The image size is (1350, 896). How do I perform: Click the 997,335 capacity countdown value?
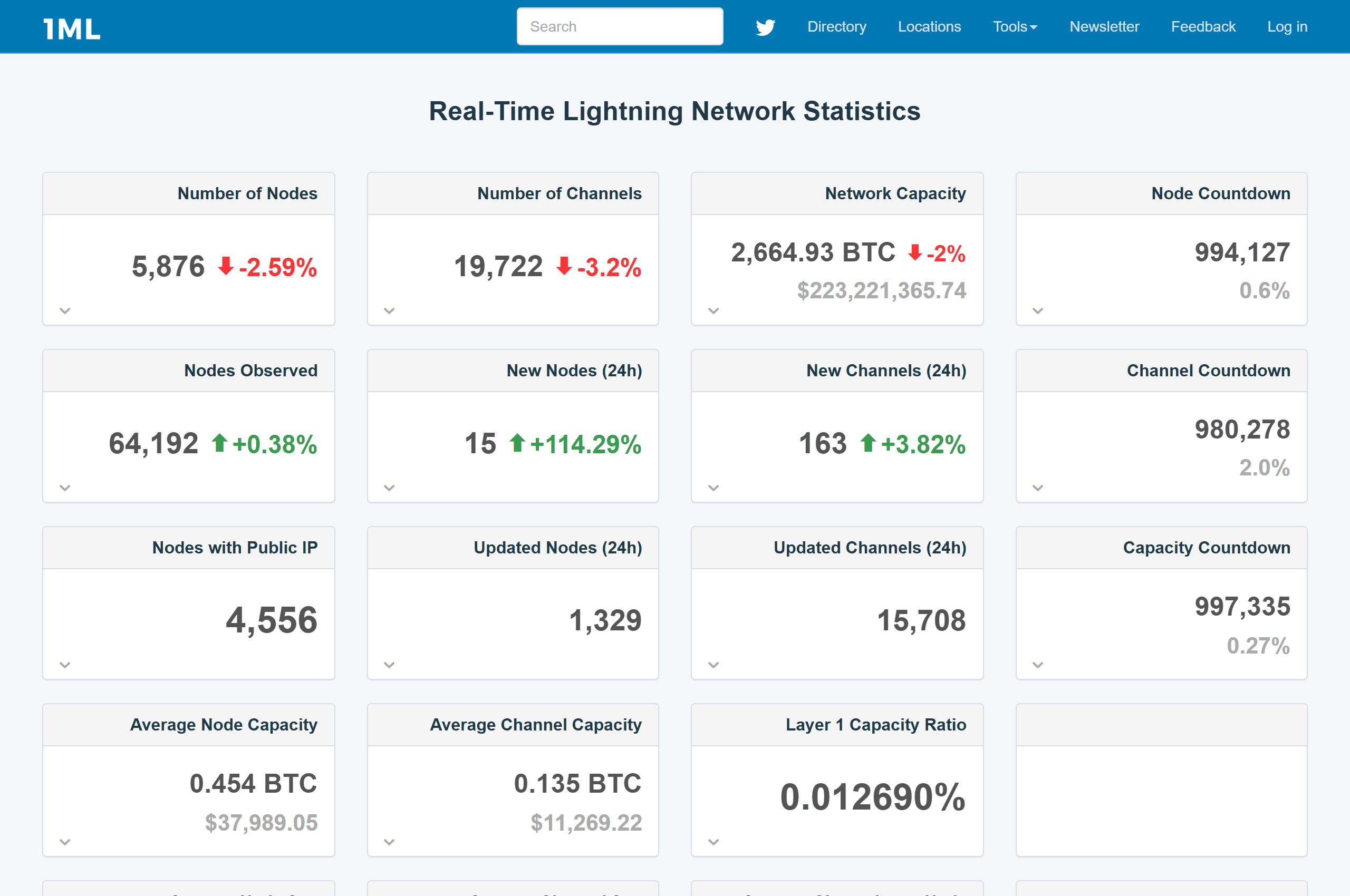(1242, 607)
